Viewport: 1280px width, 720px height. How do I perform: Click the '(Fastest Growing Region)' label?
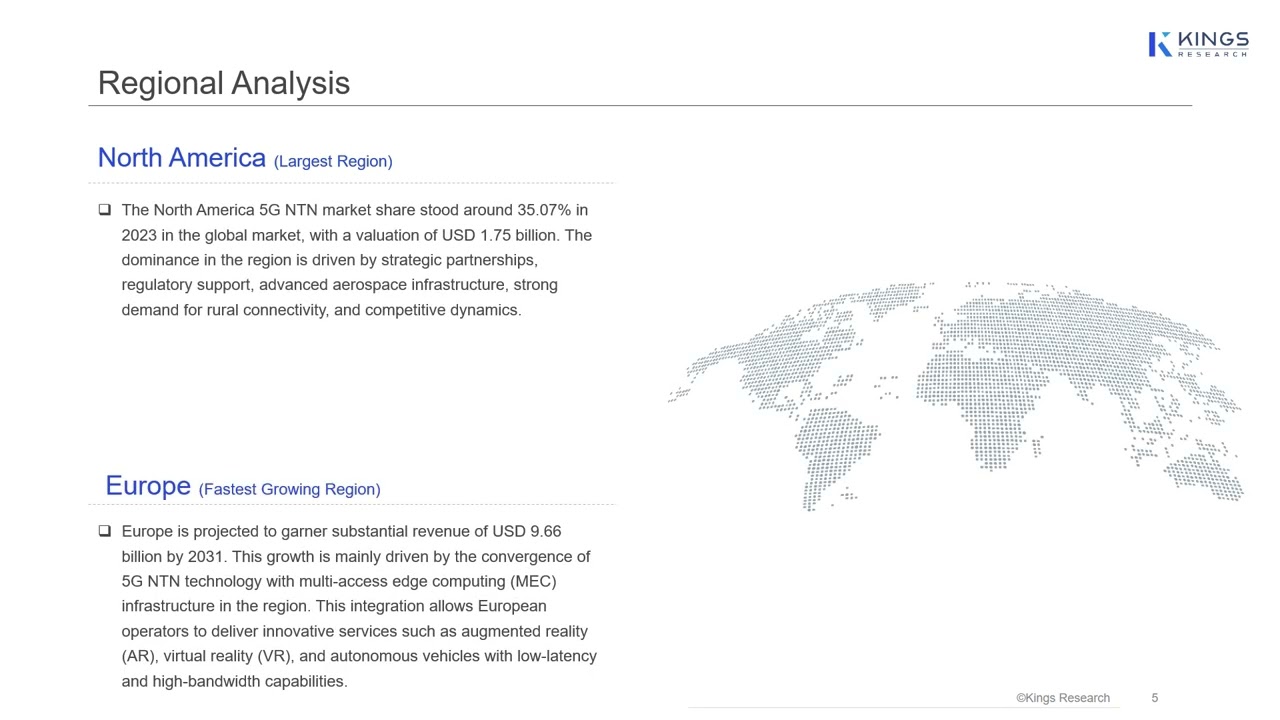[x=290, y=489]
